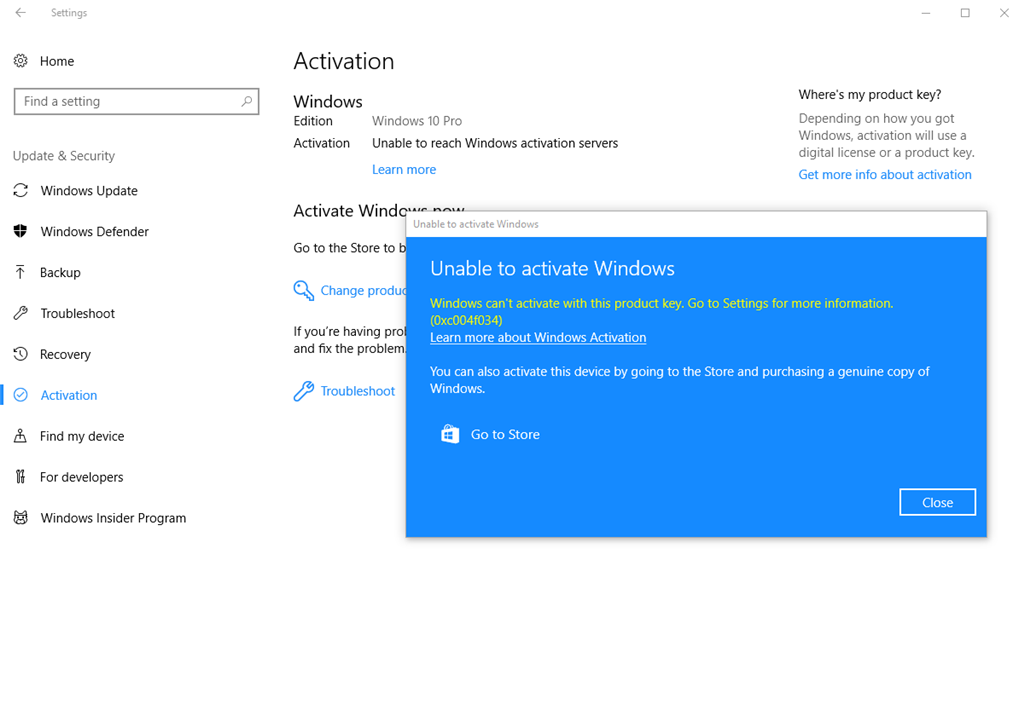Click the back arrow in Settings

click(x=20, y=12)
